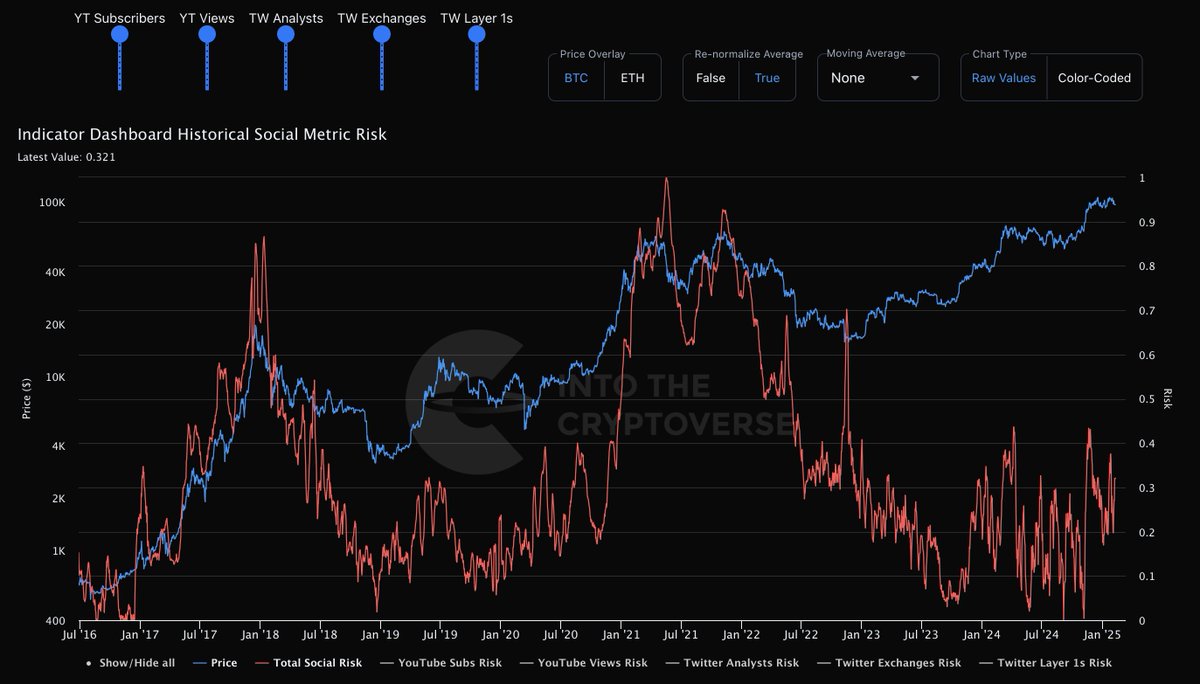Select True for Re-normalize Average
Image resolution: width=1200 pixels, height=684 pixels.
(767, 77)
